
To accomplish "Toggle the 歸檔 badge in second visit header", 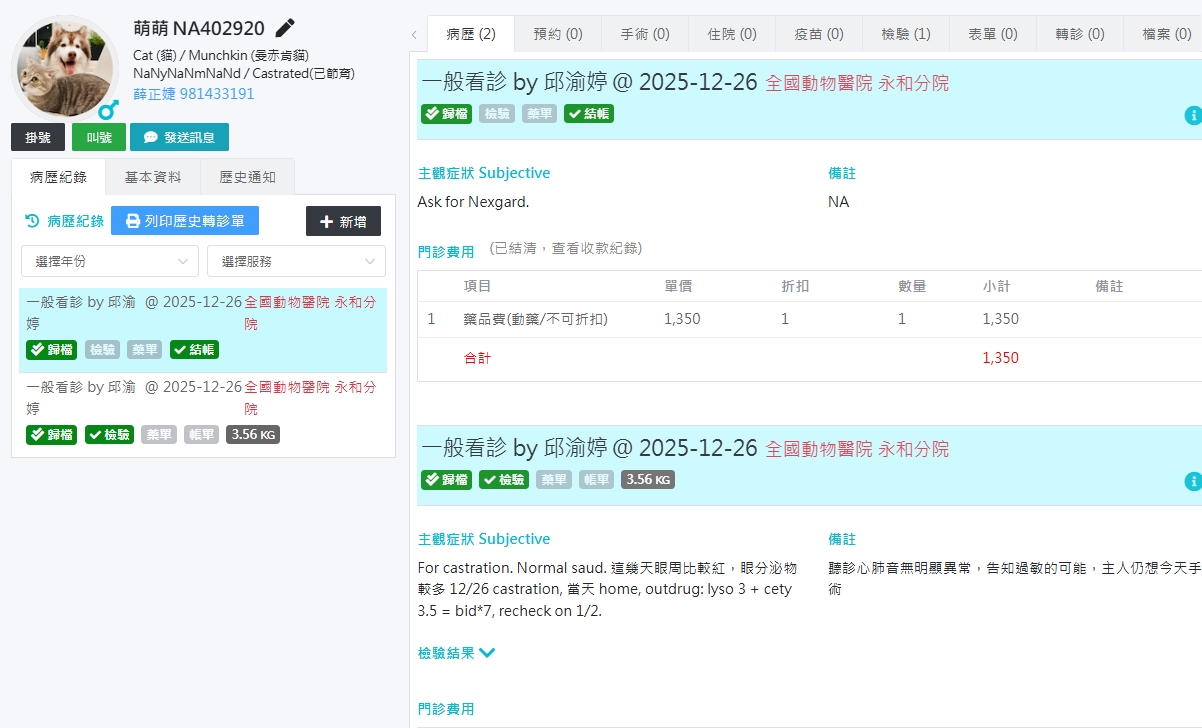I will pos(446,479).
